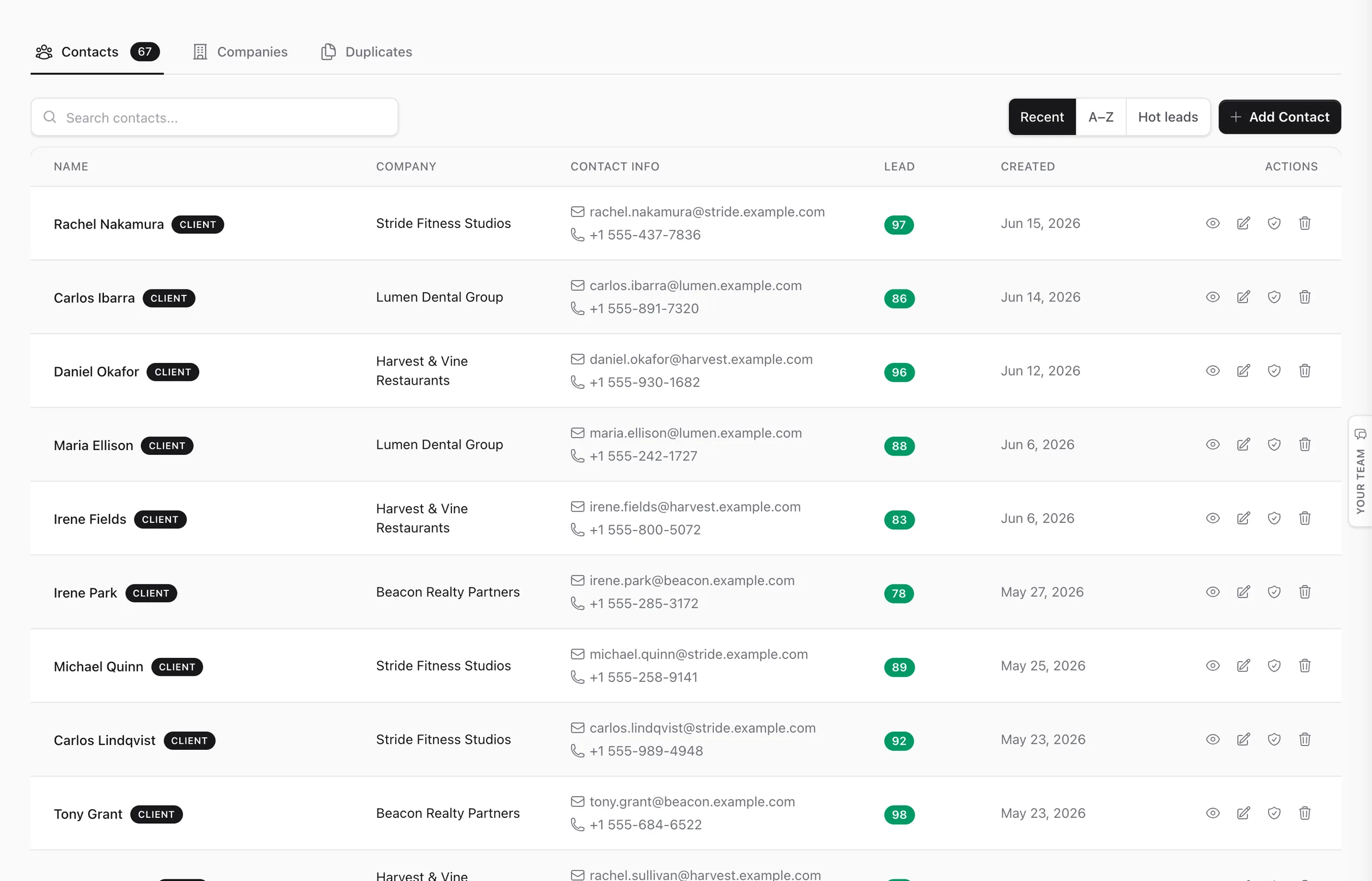This screenshot has height=881, width=1372.
Task: View Rachel Nakamura's contact details eye icon
Action: point(1212,223)
